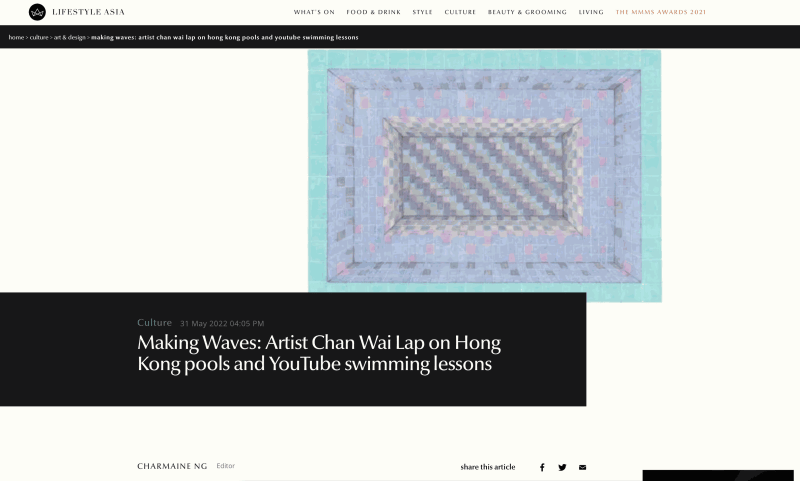Open the Style menu

(422, 12)
